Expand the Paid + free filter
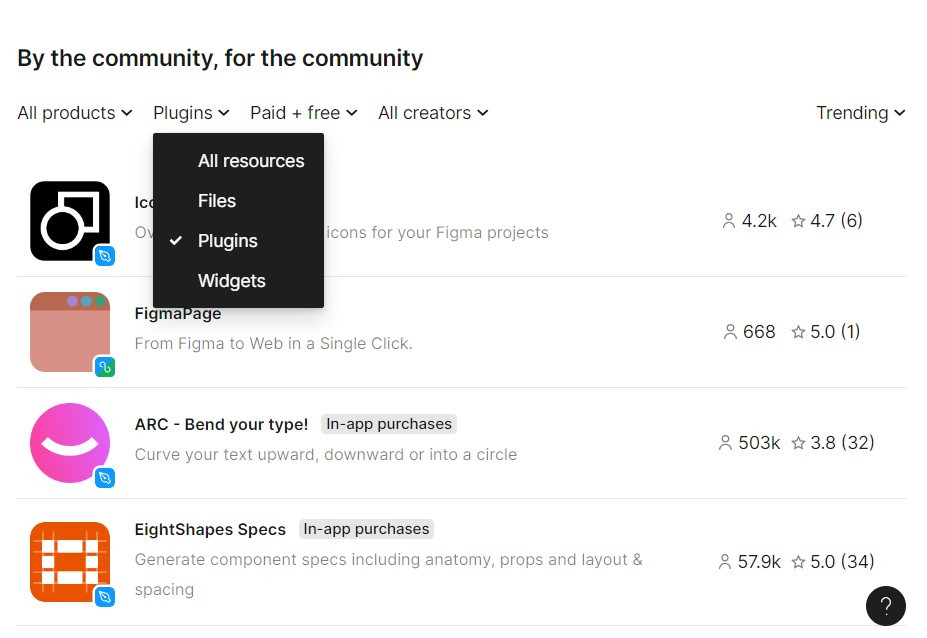This screenshot has width=927, height=638. [x=303, y=113]
